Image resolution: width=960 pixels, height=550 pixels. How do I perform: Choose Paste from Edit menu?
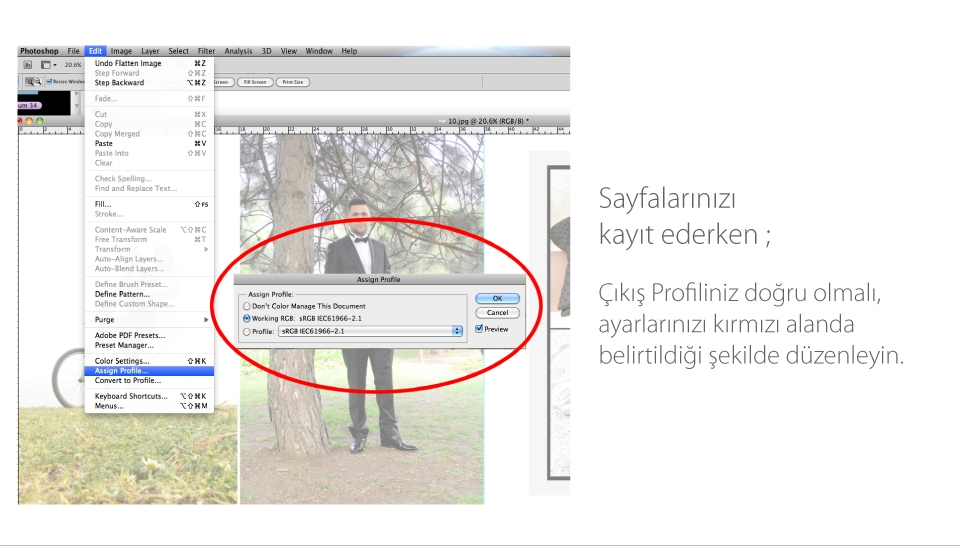149,143
